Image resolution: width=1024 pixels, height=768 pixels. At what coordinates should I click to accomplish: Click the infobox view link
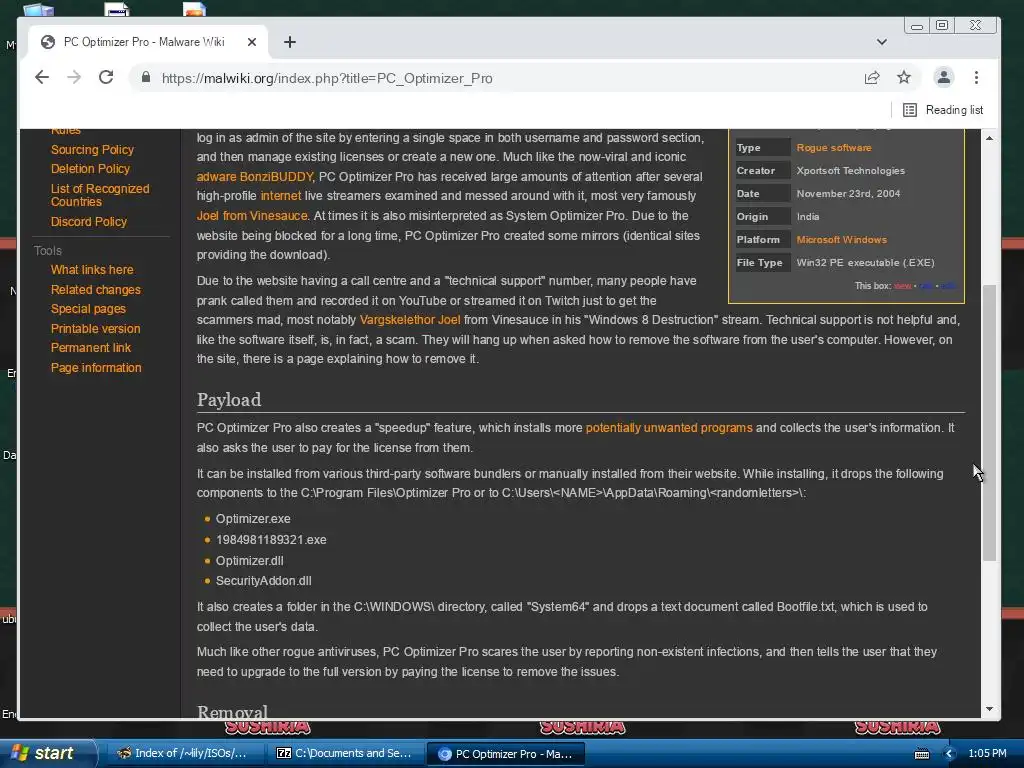pos(903,286)
